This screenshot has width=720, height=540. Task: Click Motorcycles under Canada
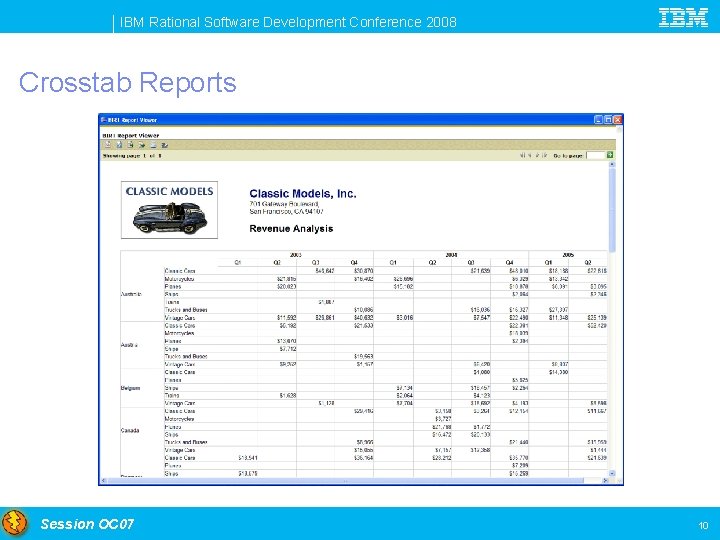[x=180, y=419]
